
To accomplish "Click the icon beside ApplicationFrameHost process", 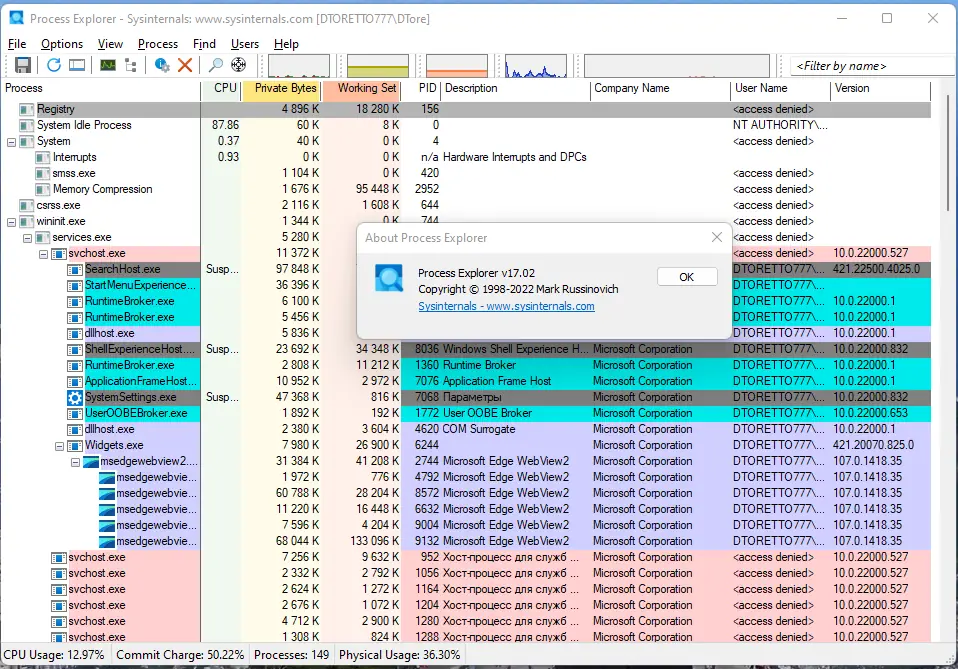I will click(x=75, y=382).
